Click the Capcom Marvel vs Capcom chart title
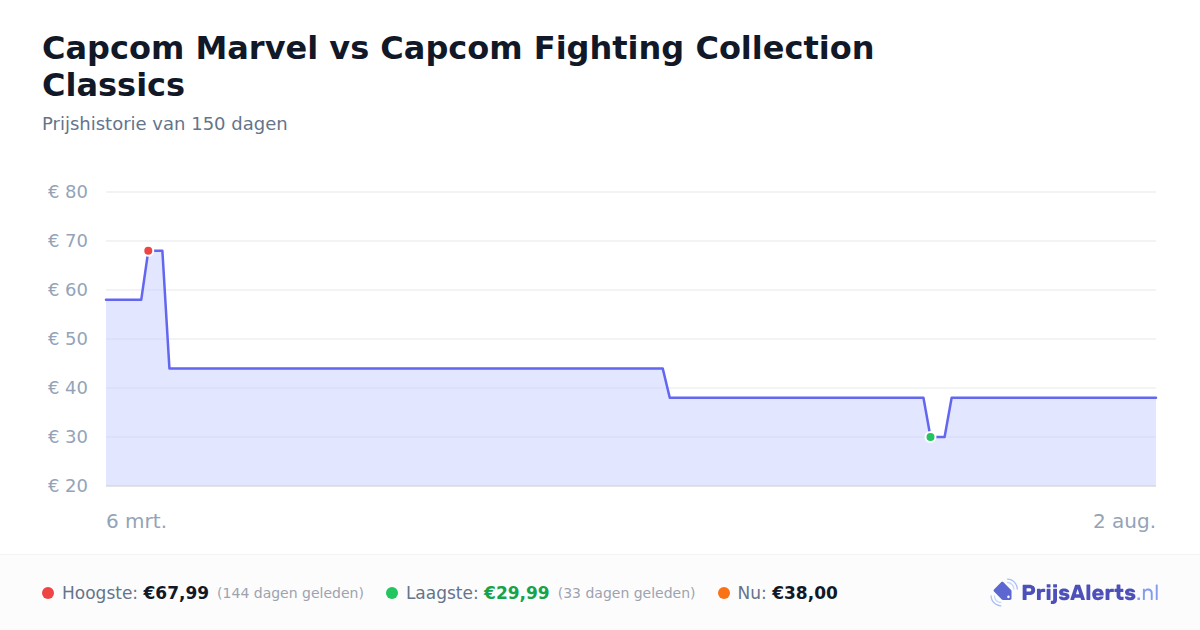This screenshot has height=630, width=1200. pos(458,66)
